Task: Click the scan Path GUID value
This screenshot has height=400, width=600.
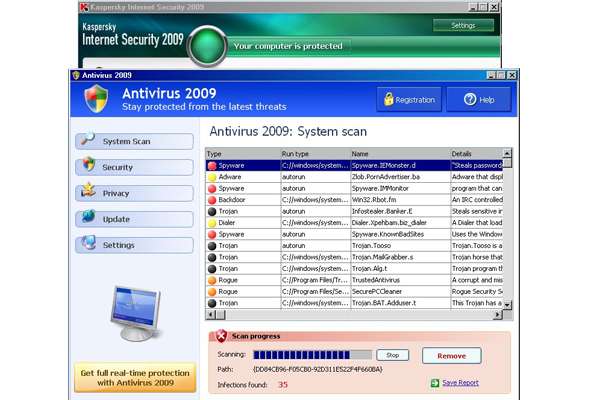Action: coord(318,369)
